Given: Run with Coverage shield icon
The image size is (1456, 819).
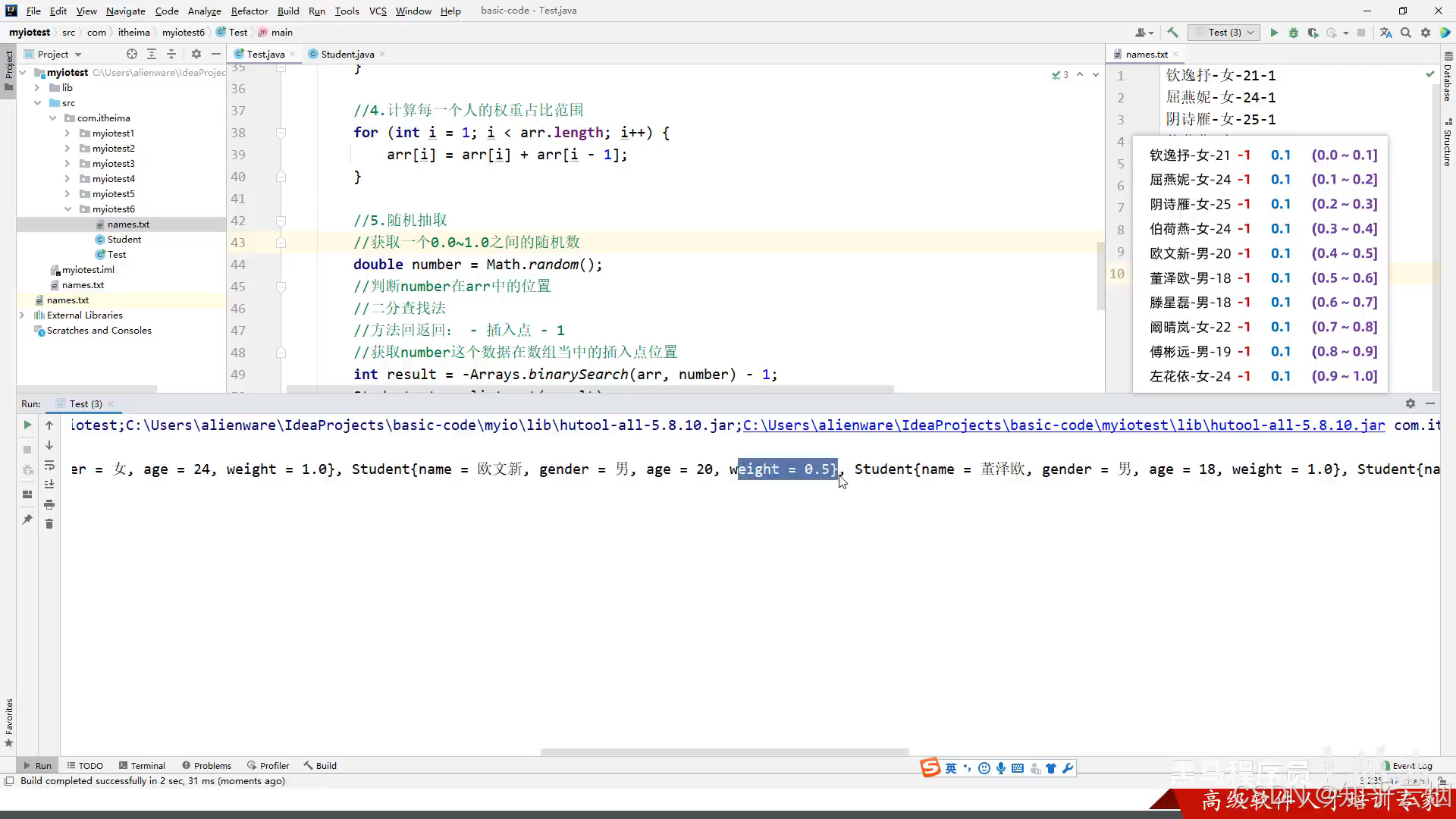Looking at the screenshot, I should click(x=1313, y=33).
